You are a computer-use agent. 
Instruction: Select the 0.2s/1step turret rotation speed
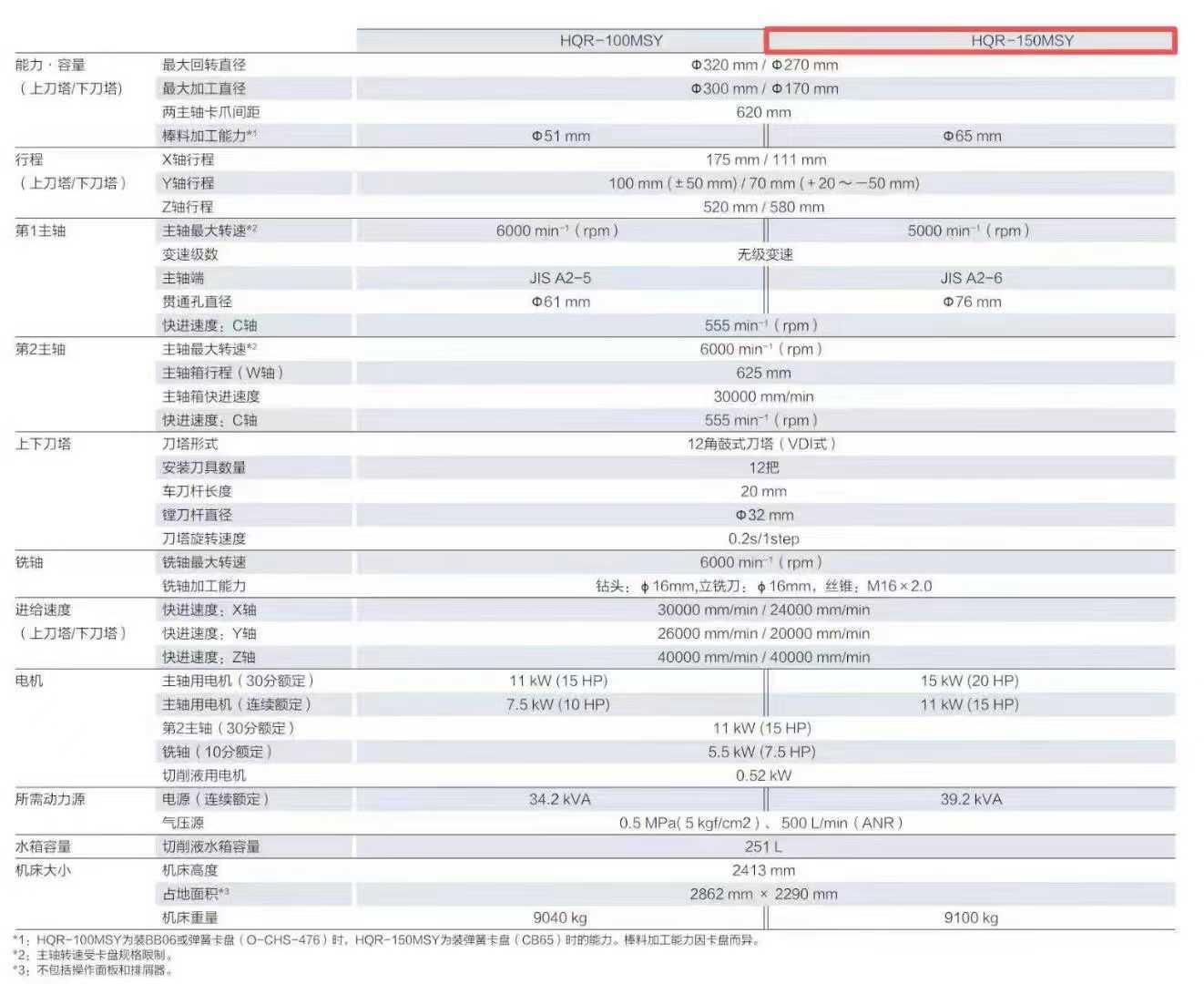pos(763,538)
